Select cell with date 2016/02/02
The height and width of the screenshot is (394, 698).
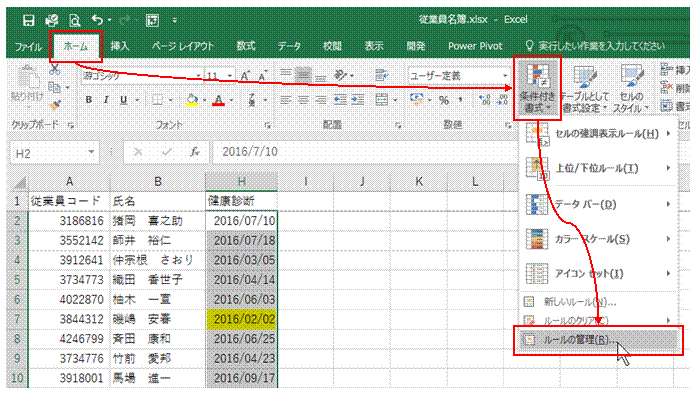[241, 319]
